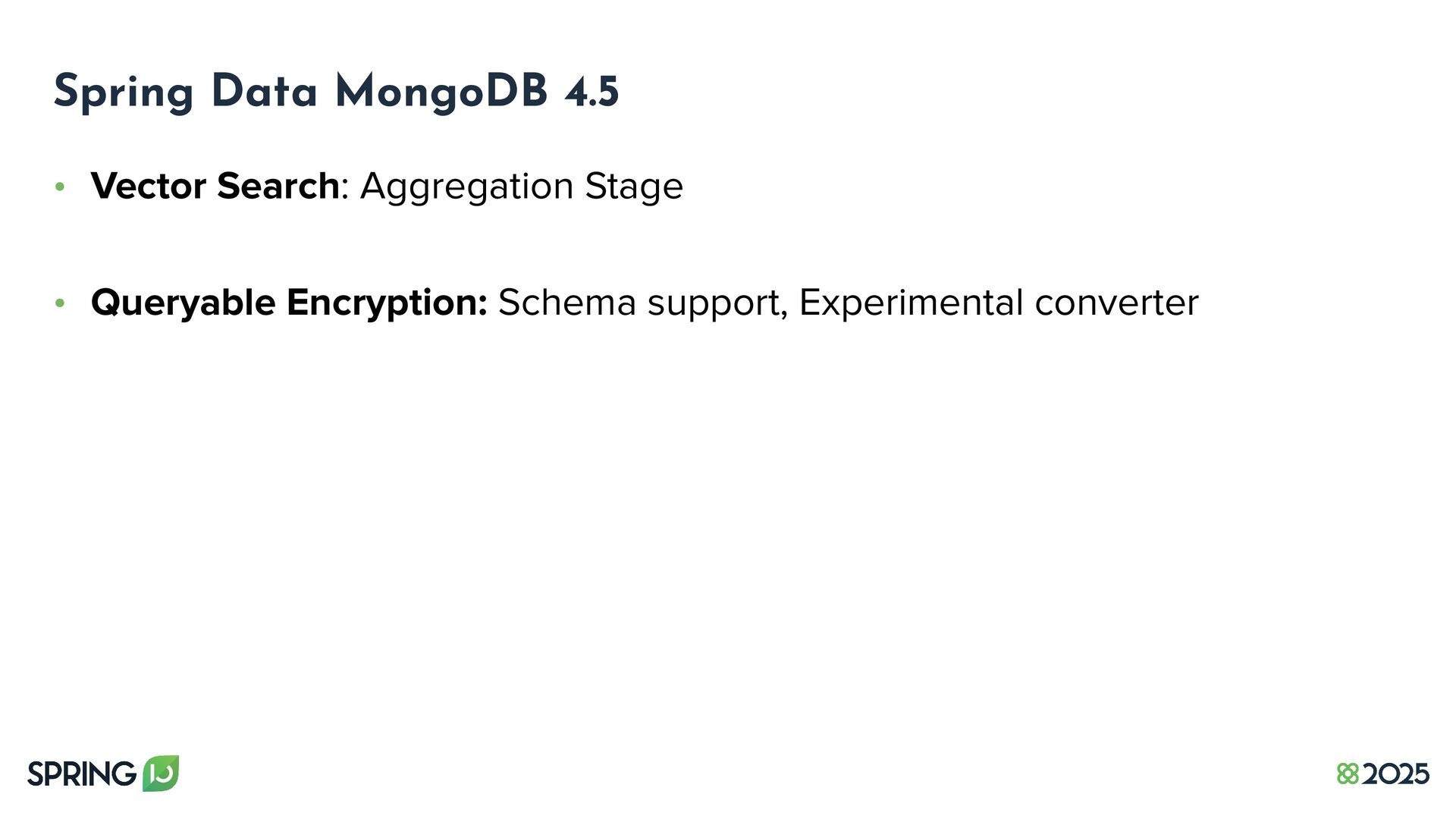The image size is (1456, 819).
Task: Select the green bullet before Queryable Encryption
Action: click(61, 303)
